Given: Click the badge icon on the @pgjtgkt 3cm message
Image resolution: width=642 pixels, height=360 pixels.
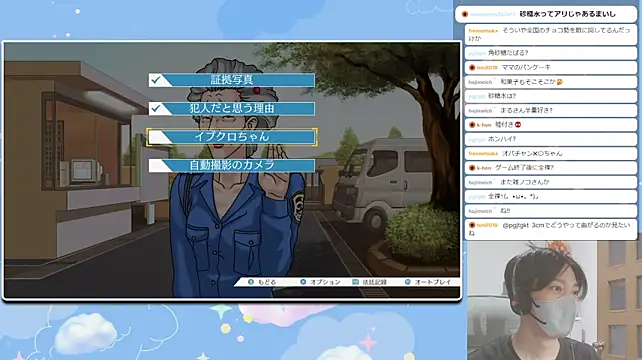Looking at the screenshot, I should click(x=472, y=225).
